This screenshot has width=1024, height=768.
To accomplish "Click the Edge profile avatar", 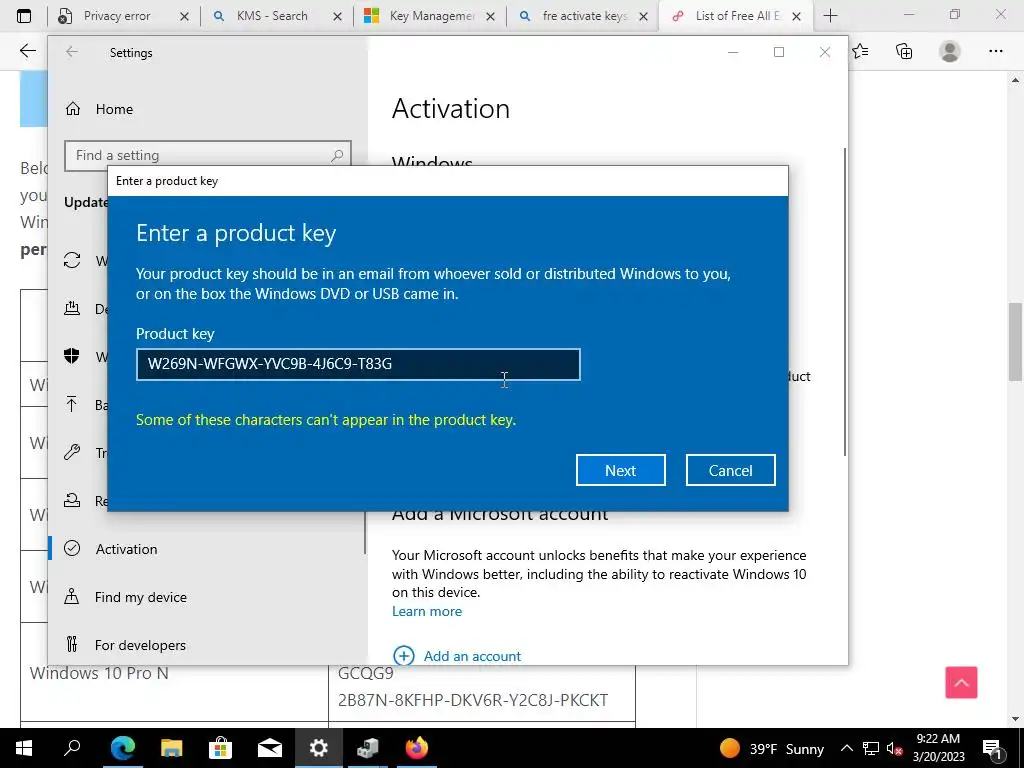I will (x=950, y=51).
